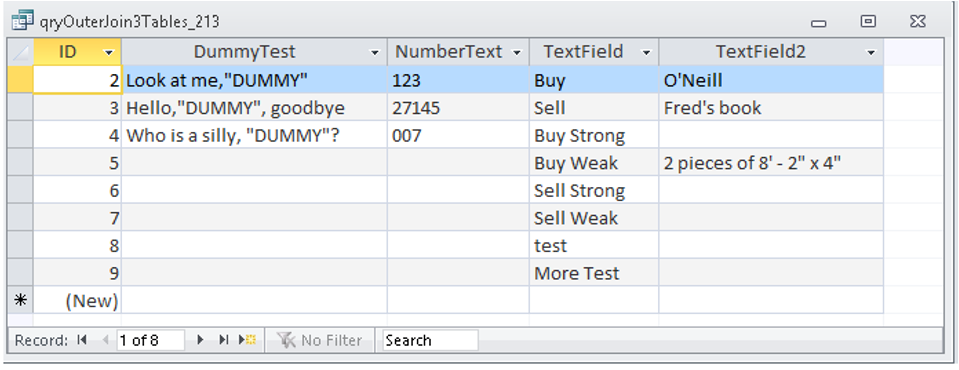Viewport: 959px width, 370px height.
Task: Open TextField2 column filter dropdown
Action: pos(871,53)
